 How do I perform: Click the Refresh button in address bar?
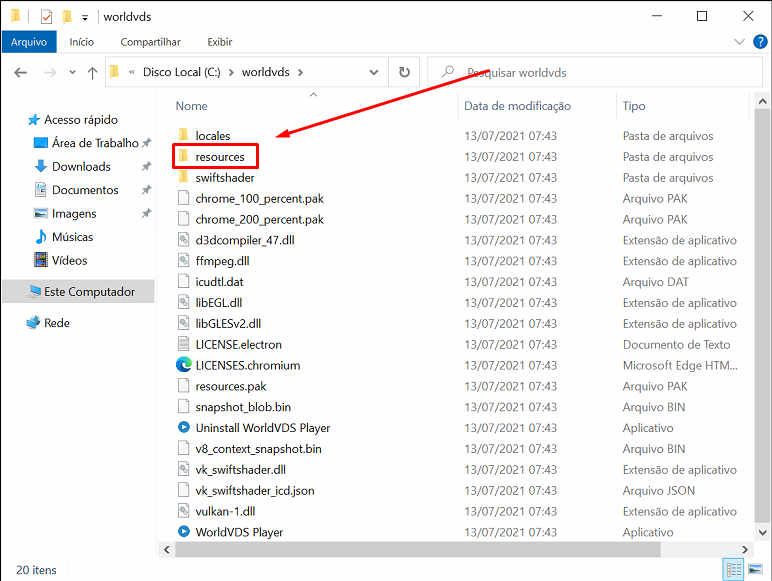coord(404,72)
